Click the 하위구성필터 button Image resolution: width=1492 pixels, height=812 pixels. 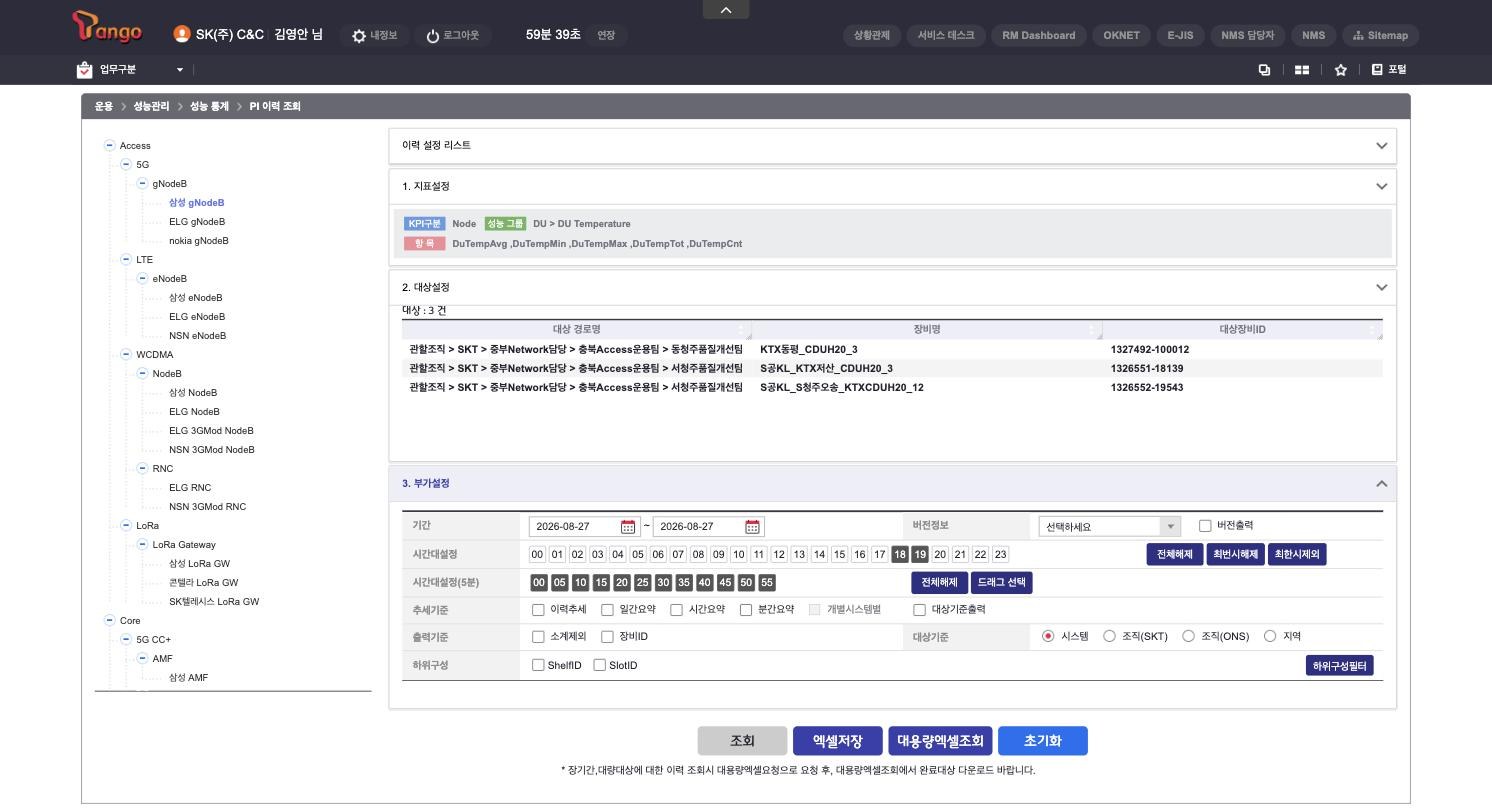pos(1340,666)
